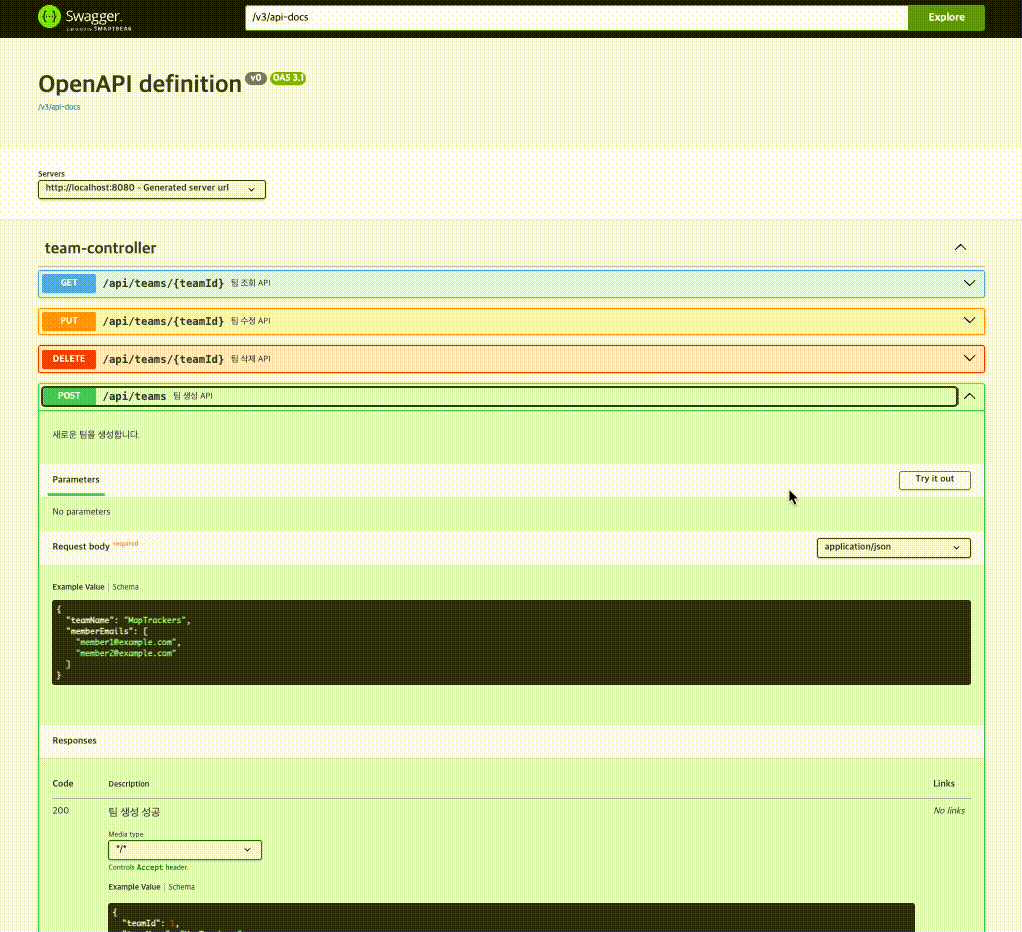
Task: Click the POST /api/teams path text
Action: (x=134, y=396)
